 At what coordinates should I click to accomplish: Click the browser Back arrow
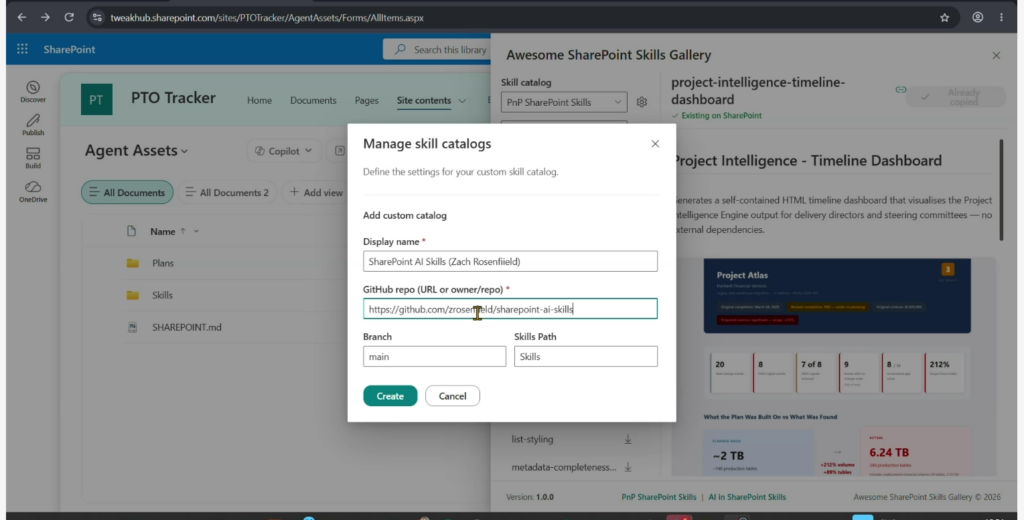pos(22,18)
